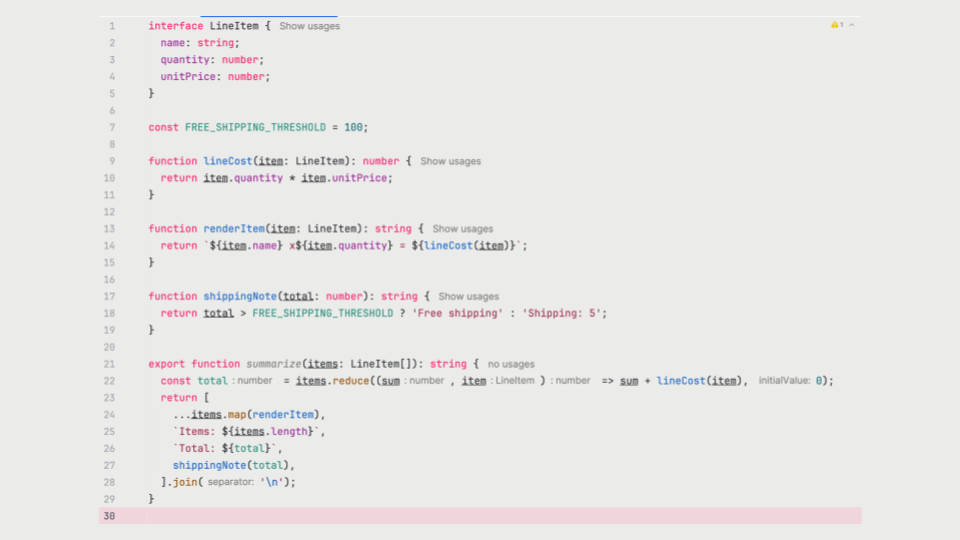Click the highlighted empty line 30
The image size is (960, 540).
pos(480,516)
